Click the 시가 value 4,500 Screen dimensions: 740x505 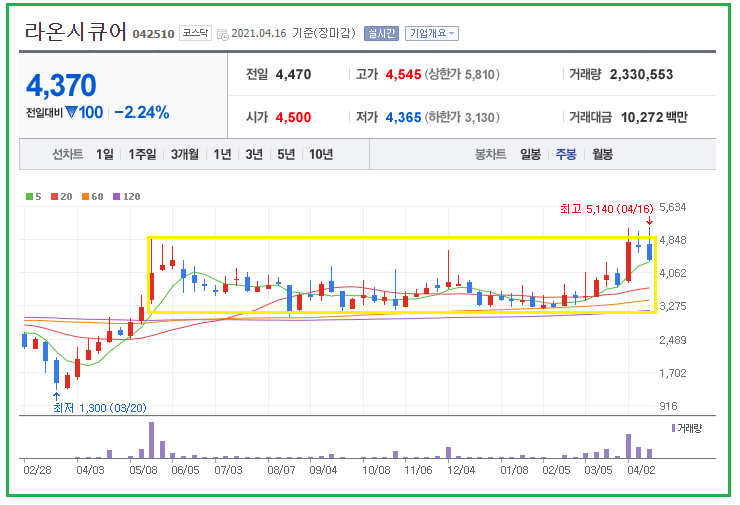click(293, 117)
